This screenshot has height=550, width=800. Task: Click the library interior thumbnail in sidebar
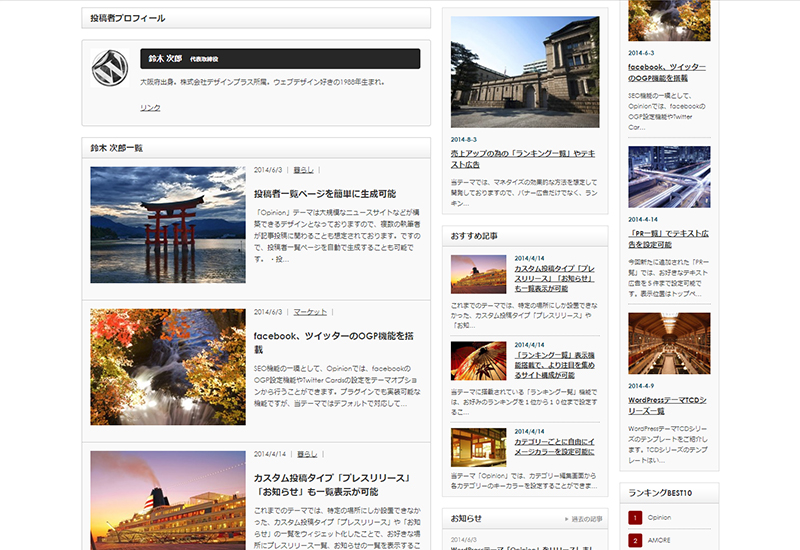coord(669,343)
